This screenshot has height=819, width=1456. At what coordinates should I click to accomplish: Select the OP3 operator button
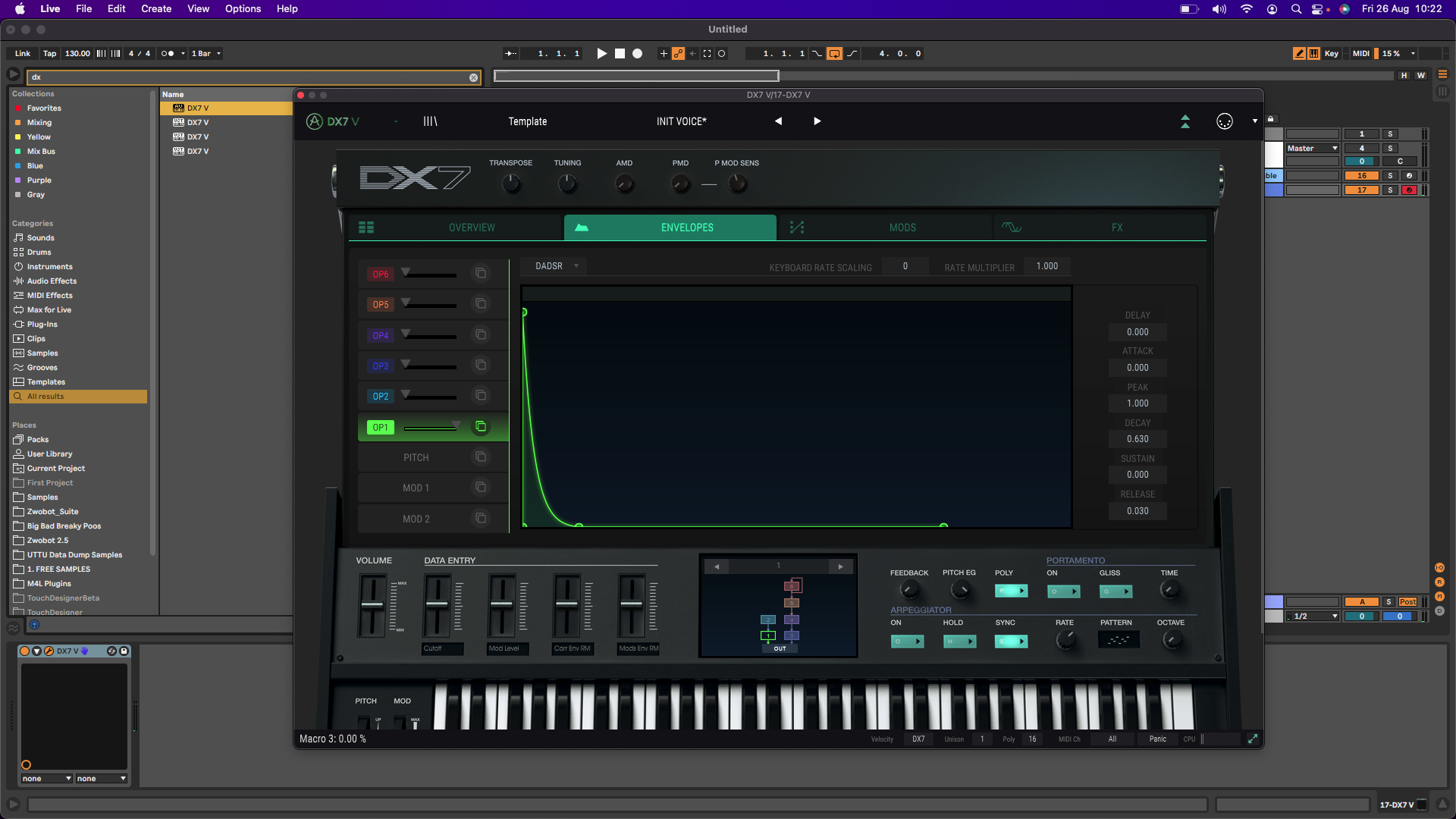click(381, 366)
